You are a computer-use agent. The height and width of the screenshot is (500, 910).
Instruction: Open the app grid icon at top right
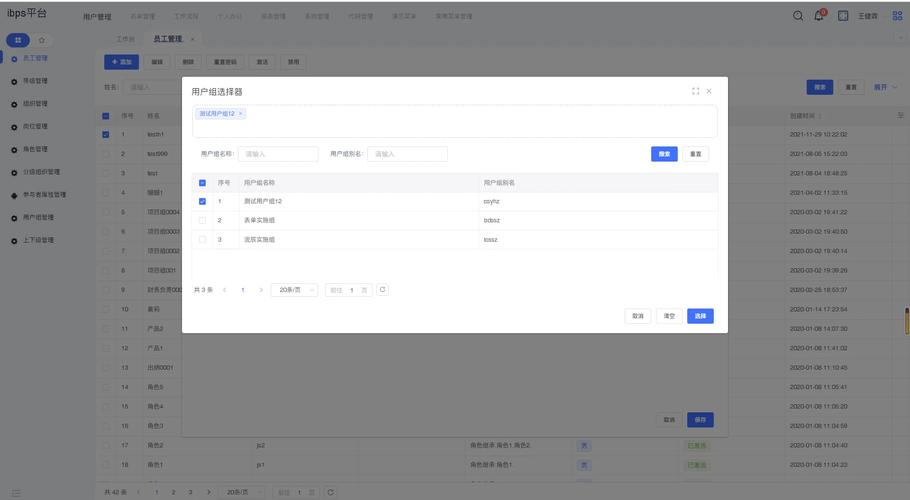point(897,16)
